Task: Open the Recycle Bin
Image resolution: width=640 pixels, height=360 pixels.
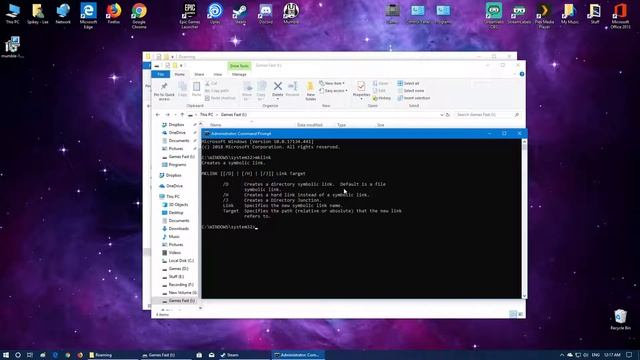Action: [620, 320]
